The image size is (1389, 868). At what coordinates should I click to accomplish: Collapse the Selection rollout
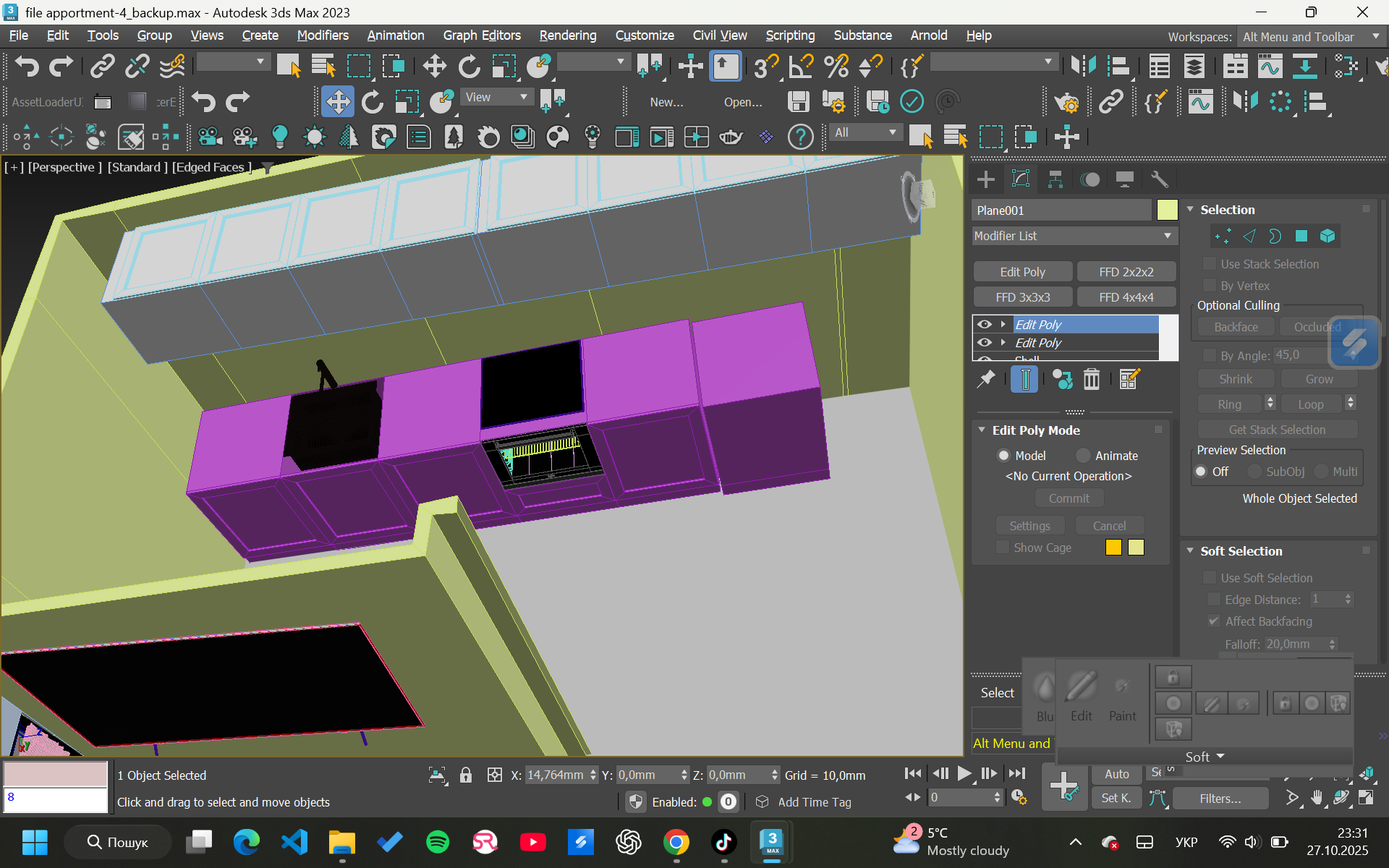[x=1190, y=209]
